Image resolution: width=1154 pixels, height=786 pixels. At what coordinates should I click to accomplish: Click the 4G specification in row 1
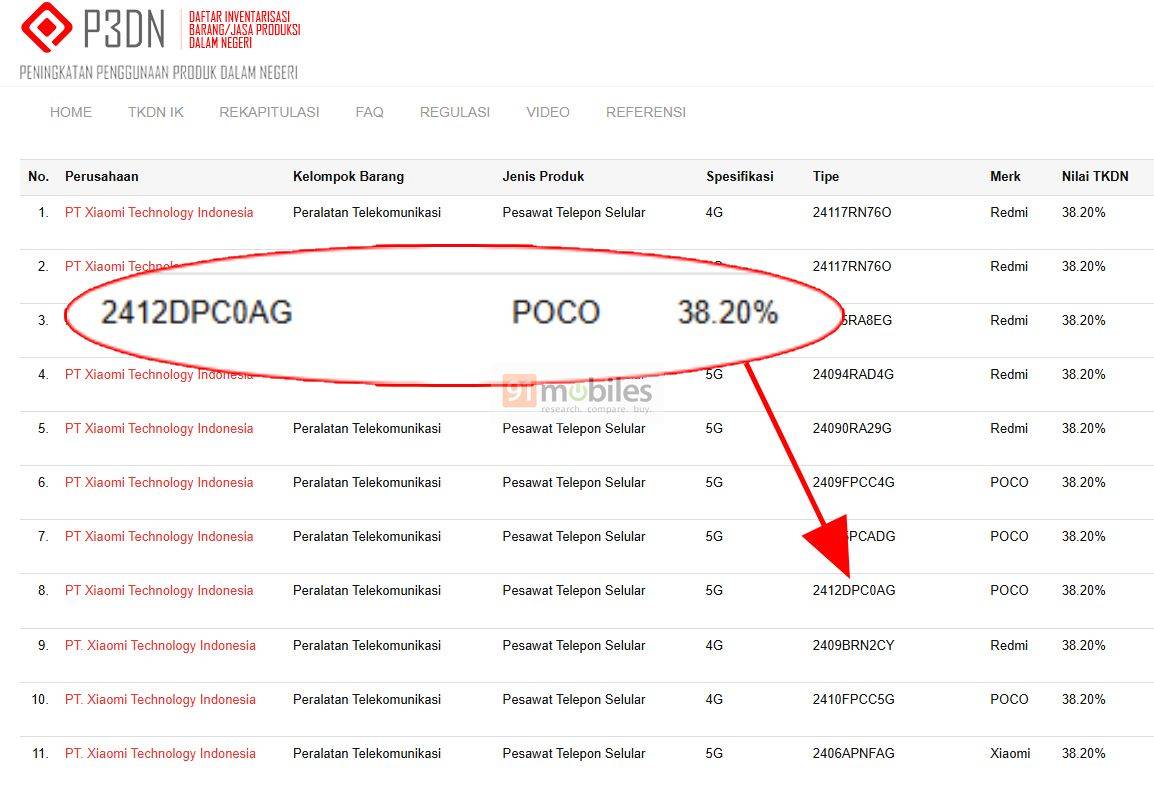point(714,212)
